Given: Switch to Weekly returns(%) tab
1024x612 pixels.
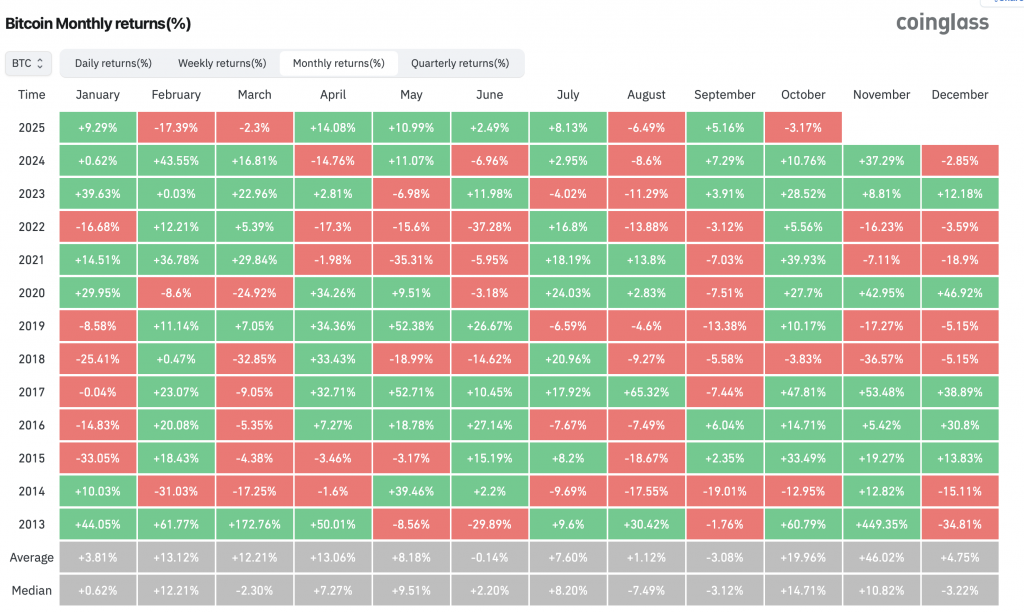Looking at the screenshot, I should point(222,63).
